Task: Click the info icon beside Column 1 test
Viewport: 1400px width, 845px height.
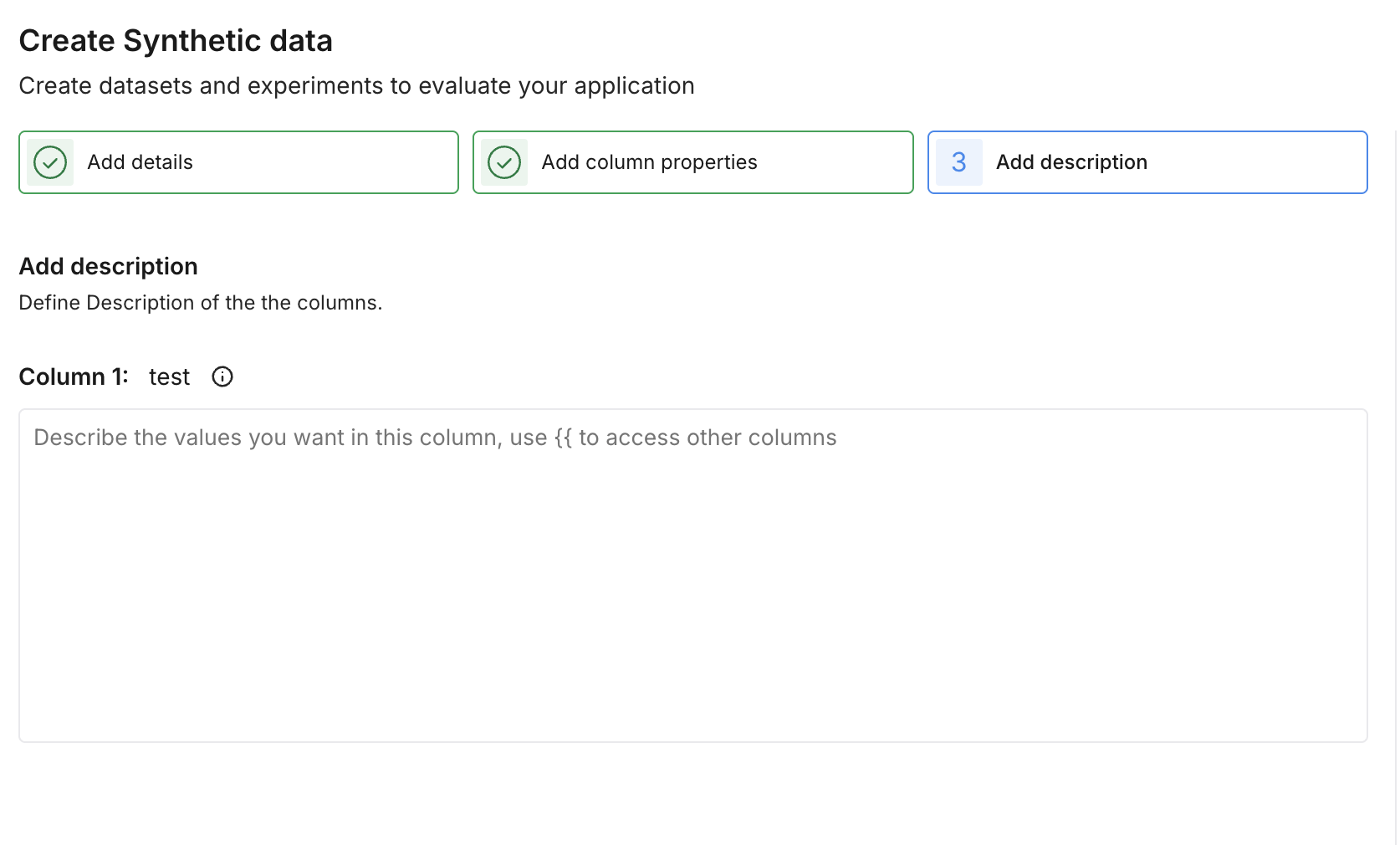Action: (x=222, y=376)
